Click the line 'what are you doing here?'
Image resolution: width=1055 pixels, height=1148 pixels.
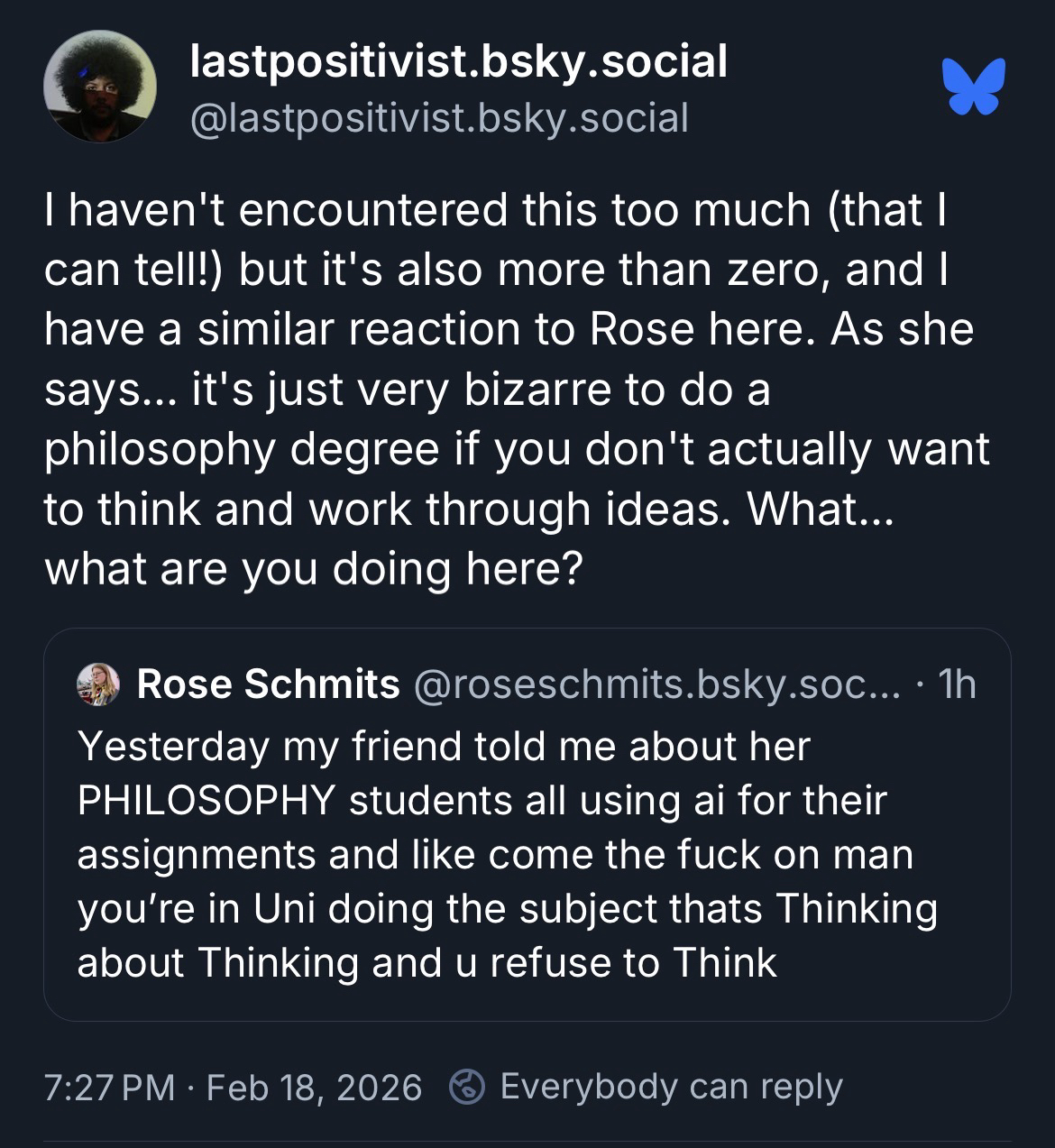click(314, 569)
